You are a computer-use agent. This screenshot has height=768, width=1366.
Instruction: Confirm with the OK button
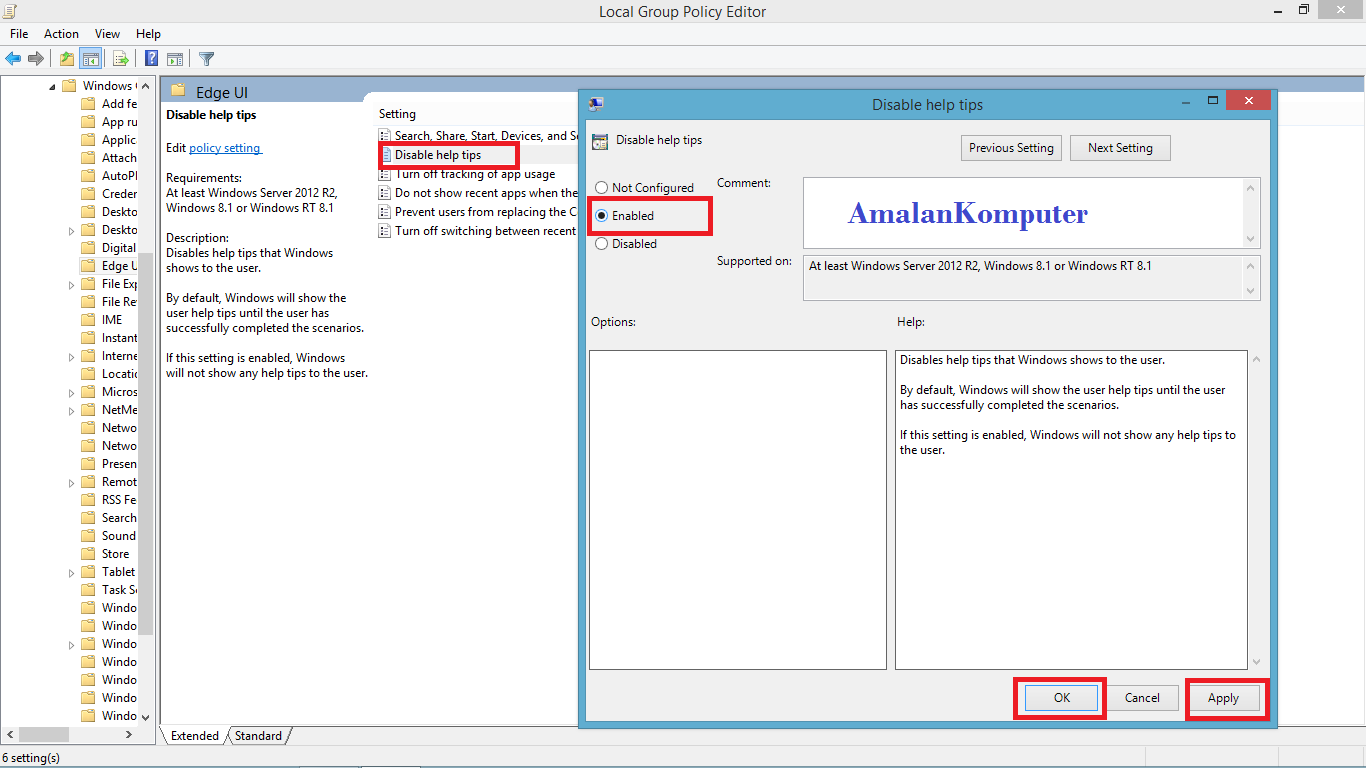tap(1061, 698)
